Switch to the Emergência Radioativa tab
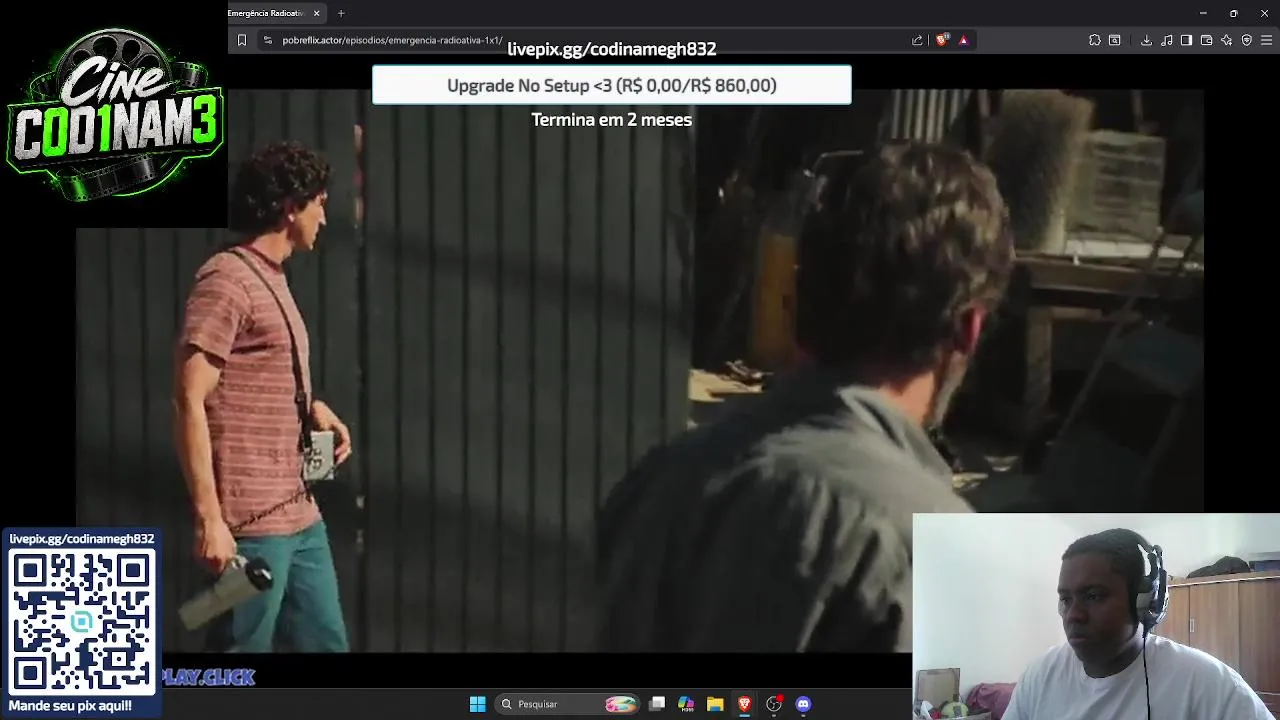 click(x=266, y=13)
